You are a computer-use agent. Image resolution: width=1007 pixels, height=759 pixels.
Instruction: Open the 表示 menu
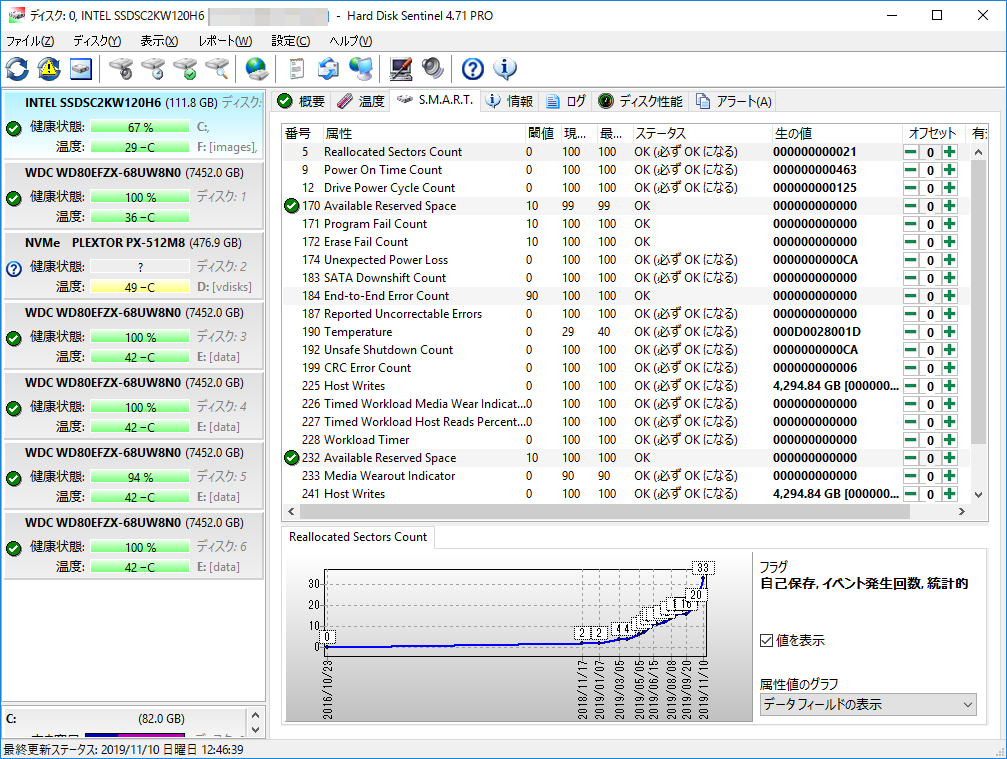pyautogui.click(x=159, y=41)
